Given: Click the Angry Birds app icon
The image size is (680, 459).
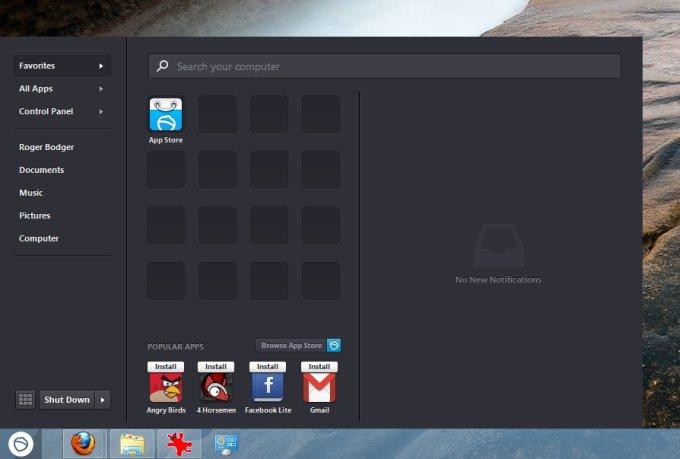Looking at the screenshot, I should pos(166,387).
